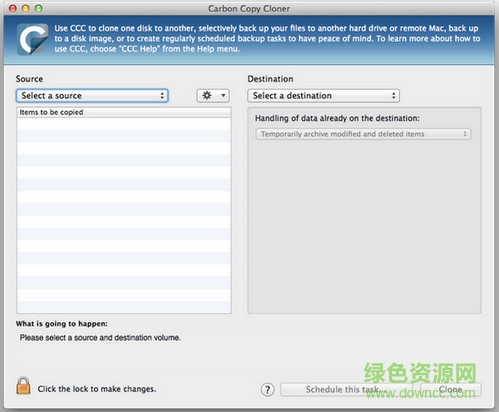499x412 pixels.
Task: Open the Select a destination dropdown
Action: (323, 96)
